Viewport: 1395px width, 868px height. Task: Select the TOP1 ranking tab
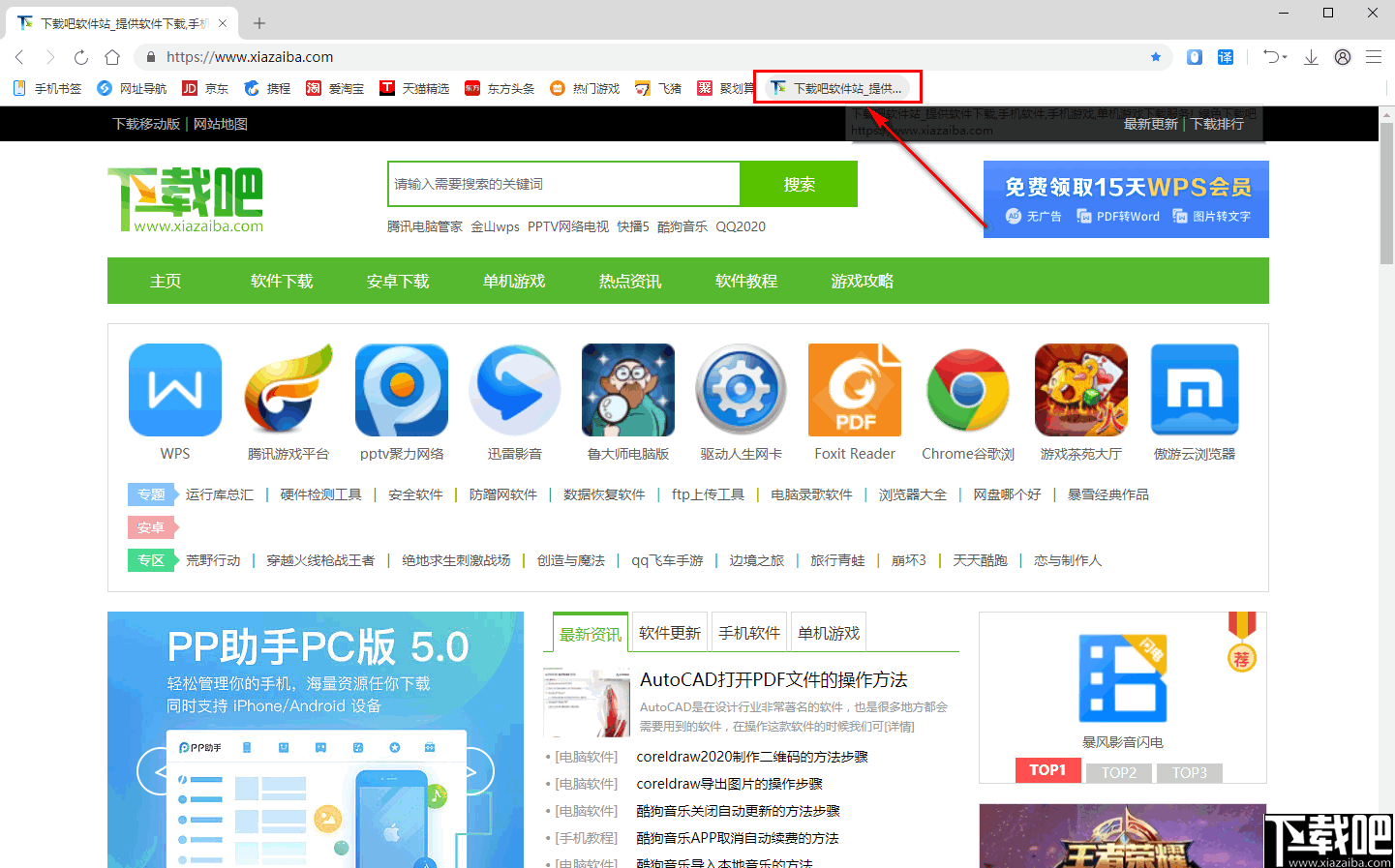(x=1047, y=770)
